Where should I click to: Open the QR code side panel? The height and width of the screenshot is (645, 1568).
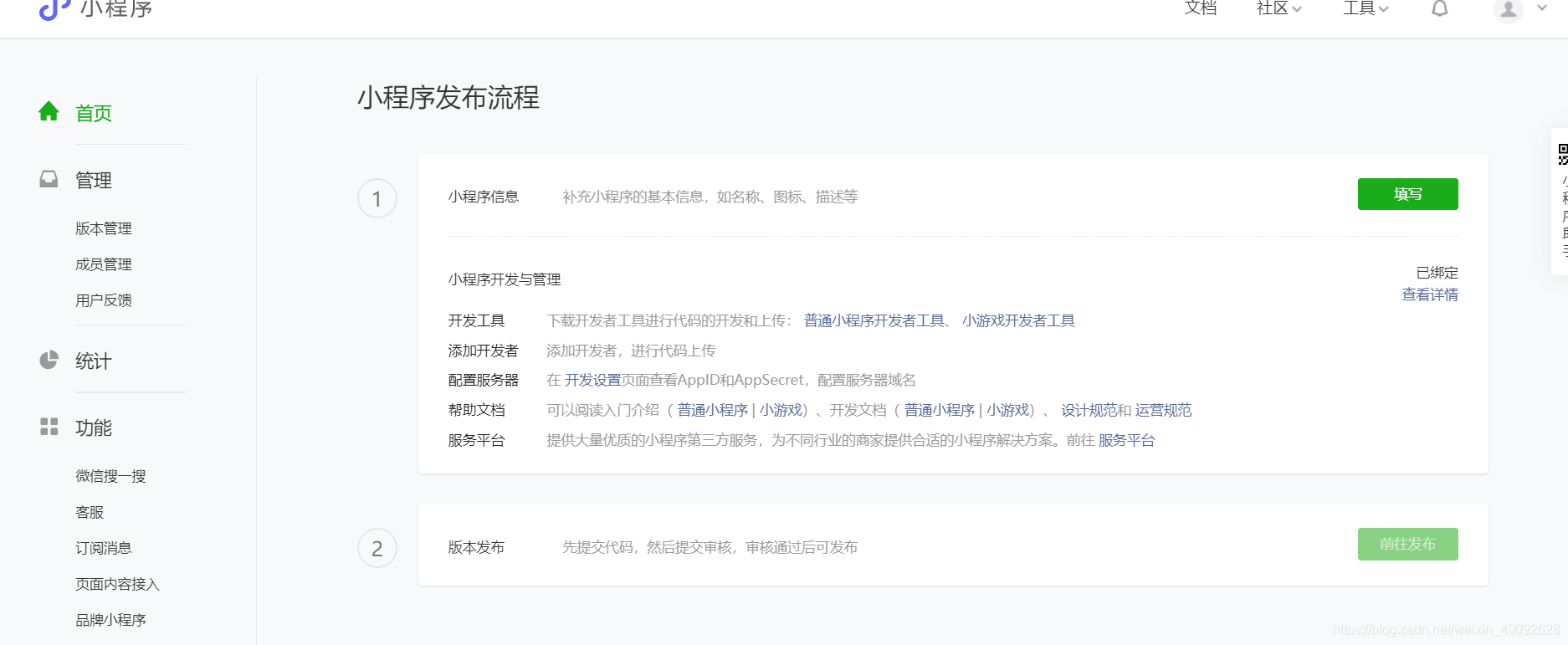tap(1561, 201)
